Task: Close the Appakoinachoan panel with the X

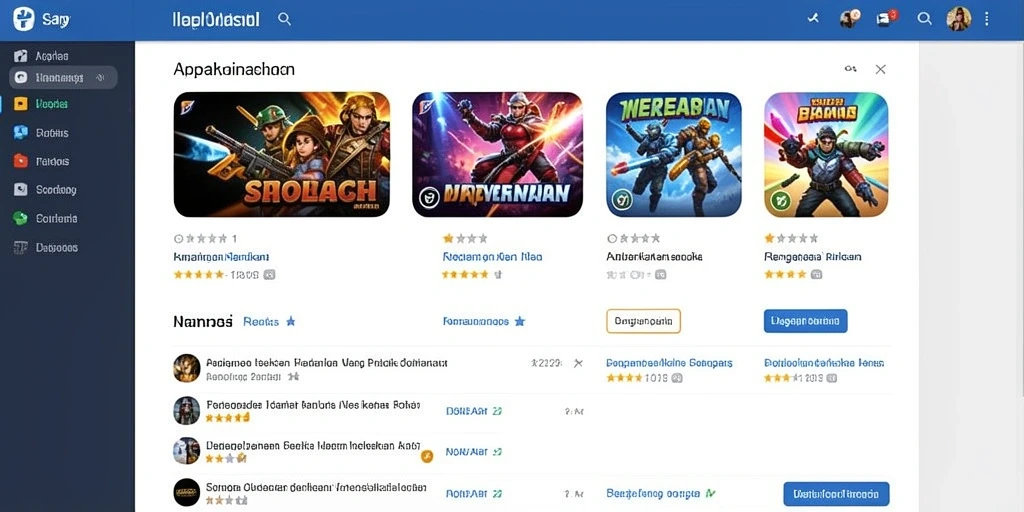Action: point(880,69)
